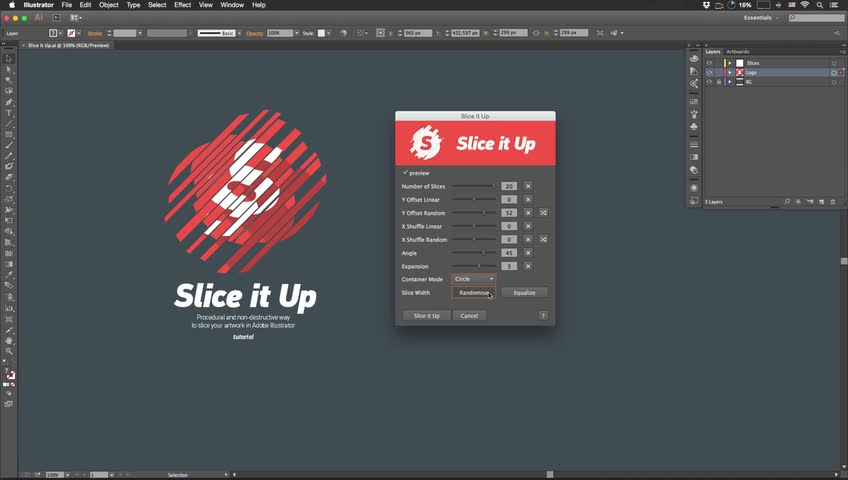Image resolution: width=848 pixels, height=480 pixels.
Task: Open the Container Mode dropdown showing Circle
Action: 474,279
